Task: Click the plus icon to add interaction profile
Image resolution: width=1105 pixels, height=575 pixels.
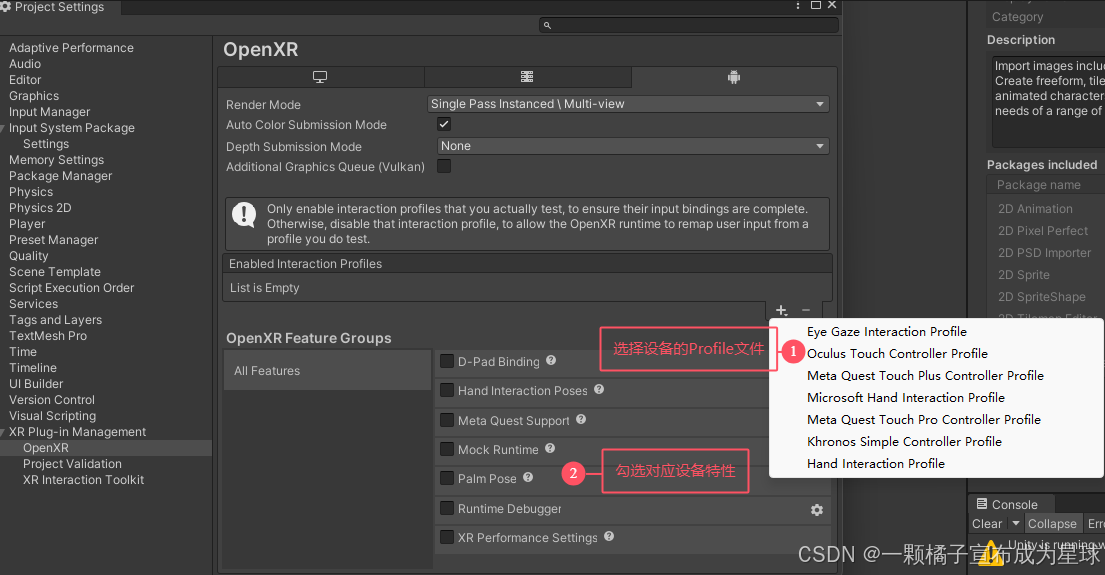Action: [x=781, y=310]
